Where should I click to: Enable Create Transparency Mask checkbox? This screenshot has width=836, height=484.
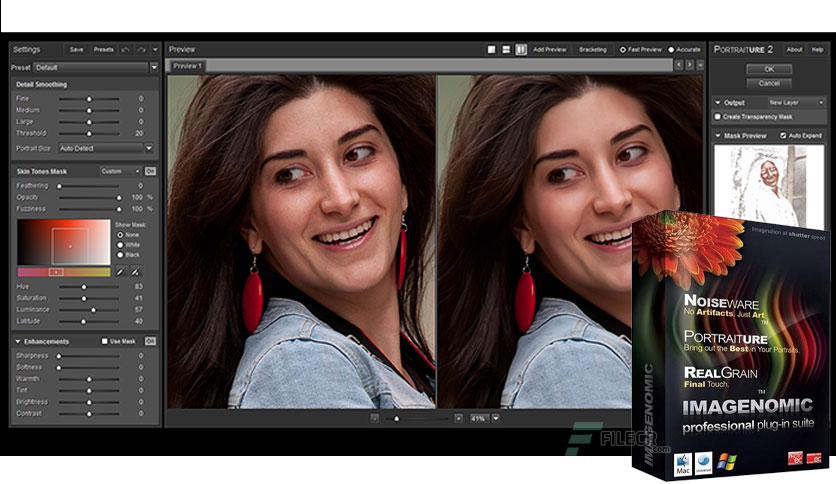[x=719, y=117]
